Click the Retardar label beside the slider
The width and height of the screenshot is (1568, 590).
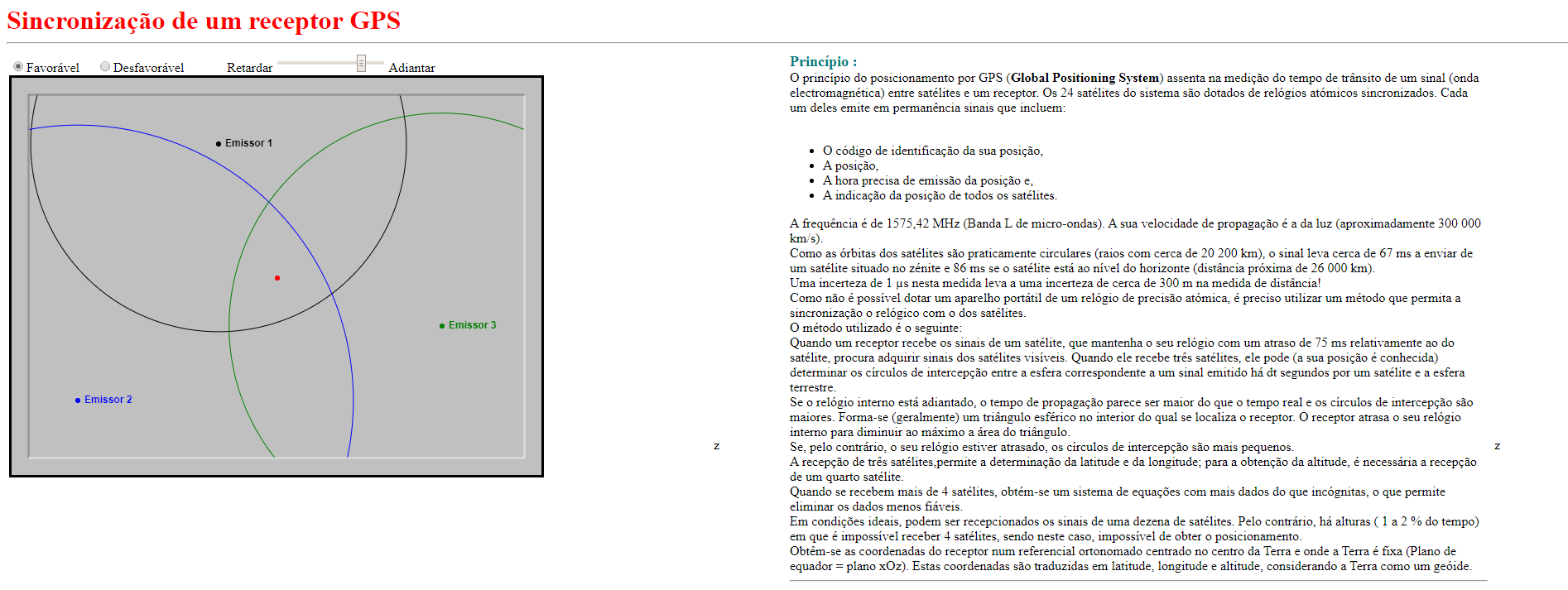click(249, 68)
